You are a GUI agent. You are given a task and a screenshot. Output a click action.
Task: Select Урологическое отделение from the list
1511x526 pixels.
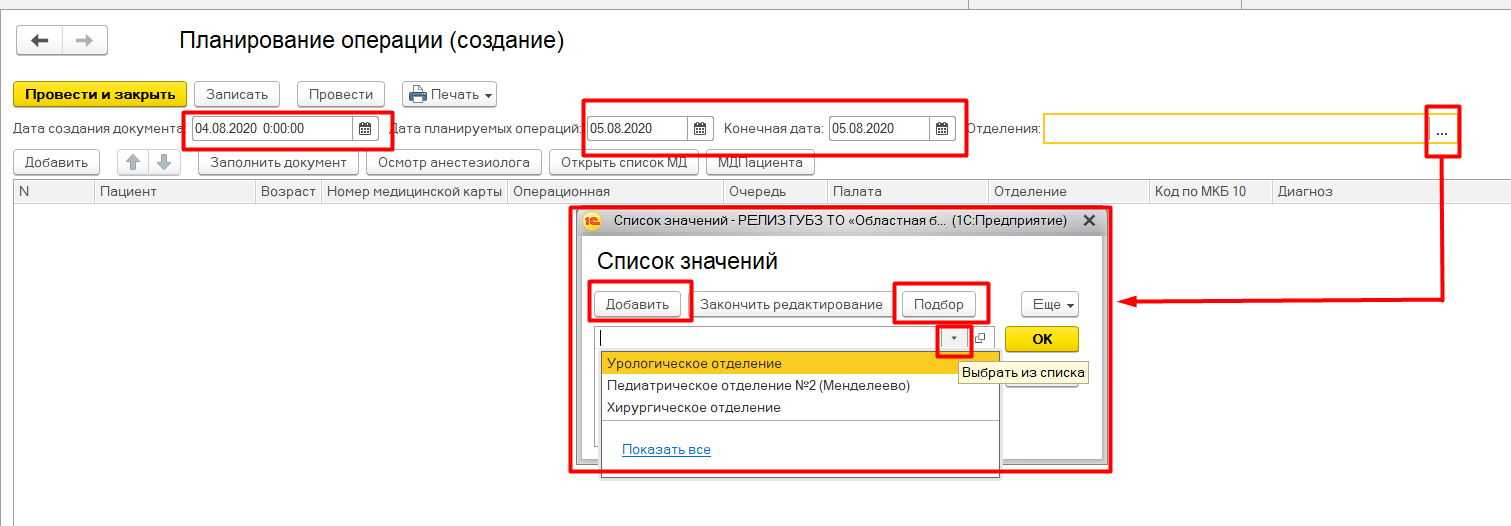point(694,363)
